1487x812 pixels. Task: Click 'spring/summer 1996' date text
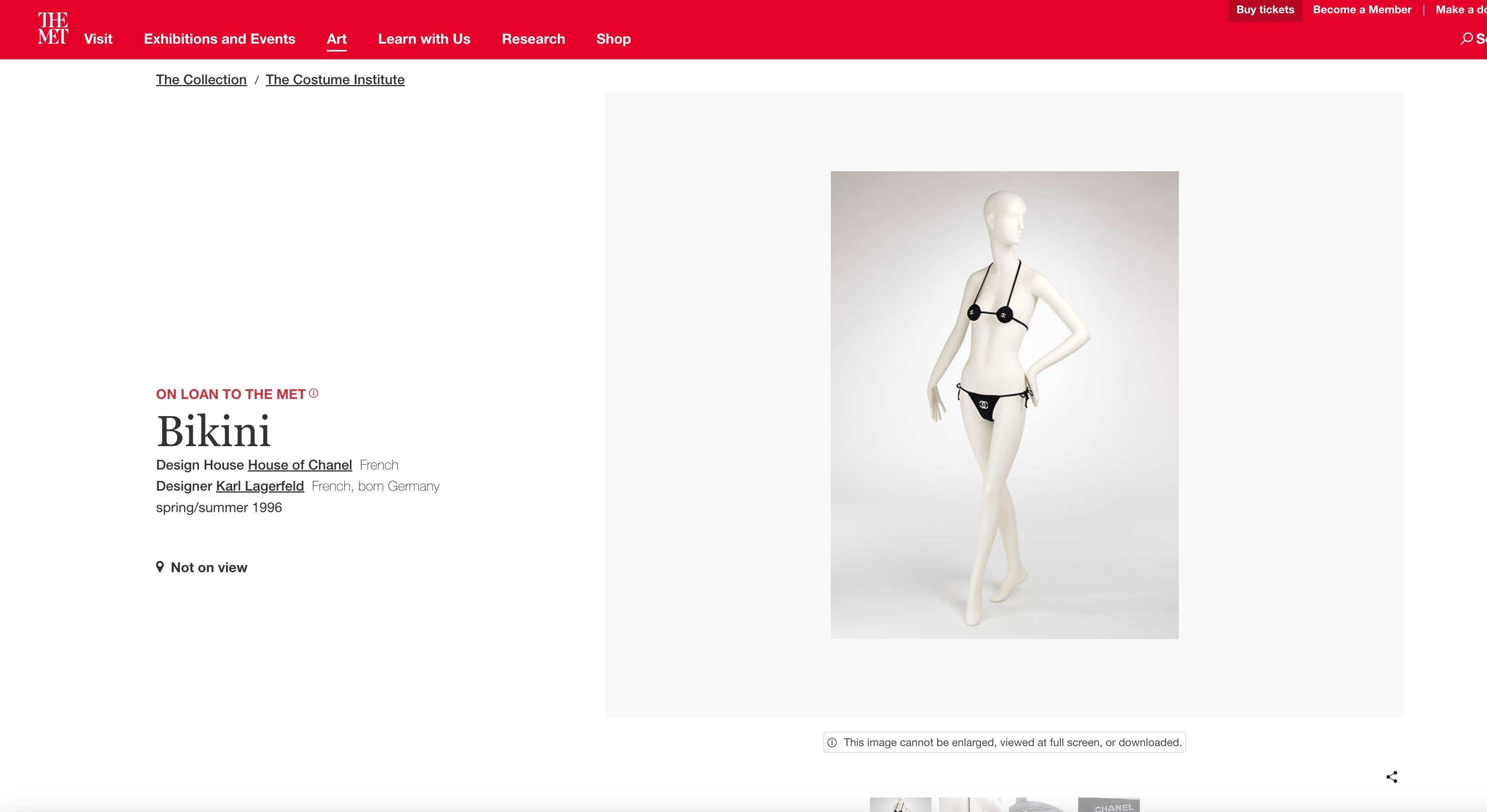[219, 508]
